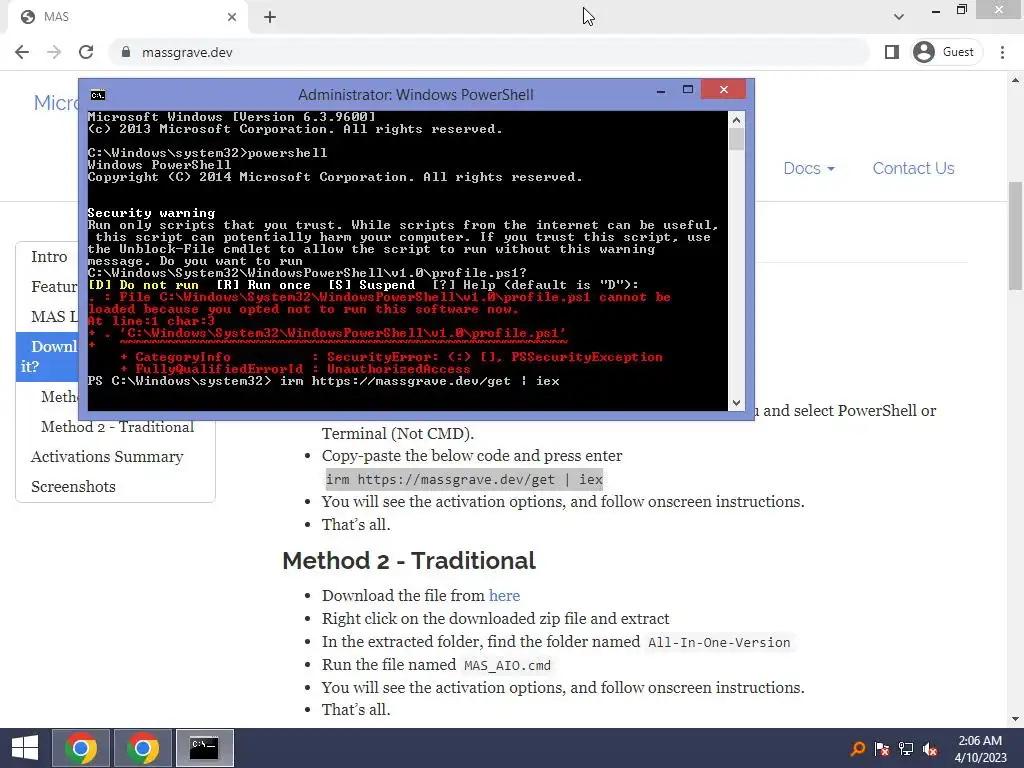Click the irm massgrave.dev/get code snippet
Screen dimensions: 1024x768
point(464,479)
